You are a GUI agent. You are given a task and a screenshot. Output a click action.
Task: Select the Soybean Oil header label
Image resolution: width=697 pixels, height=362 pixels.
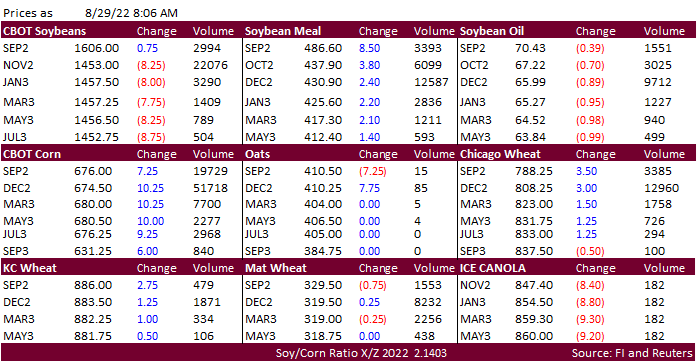point(492,31)
